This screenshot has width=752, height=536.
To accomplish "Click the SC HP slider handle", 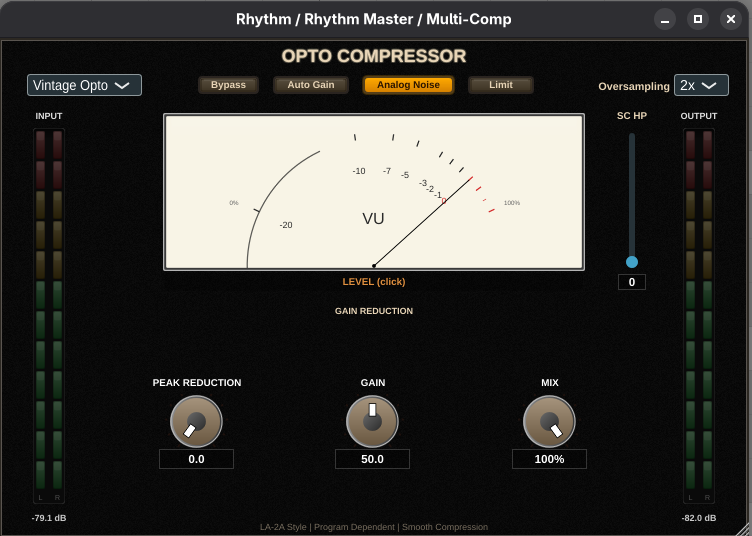I will (x=632, y=262).
